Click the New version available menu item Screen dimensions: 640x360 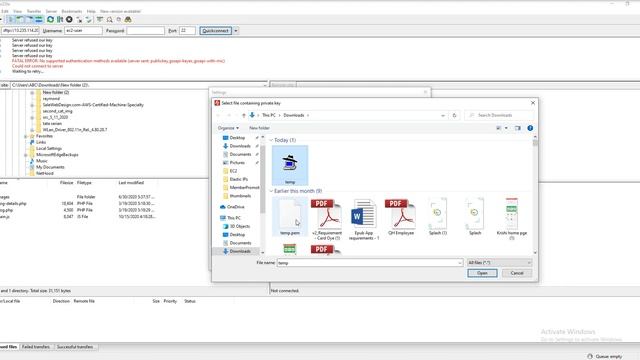pos(120,11)
